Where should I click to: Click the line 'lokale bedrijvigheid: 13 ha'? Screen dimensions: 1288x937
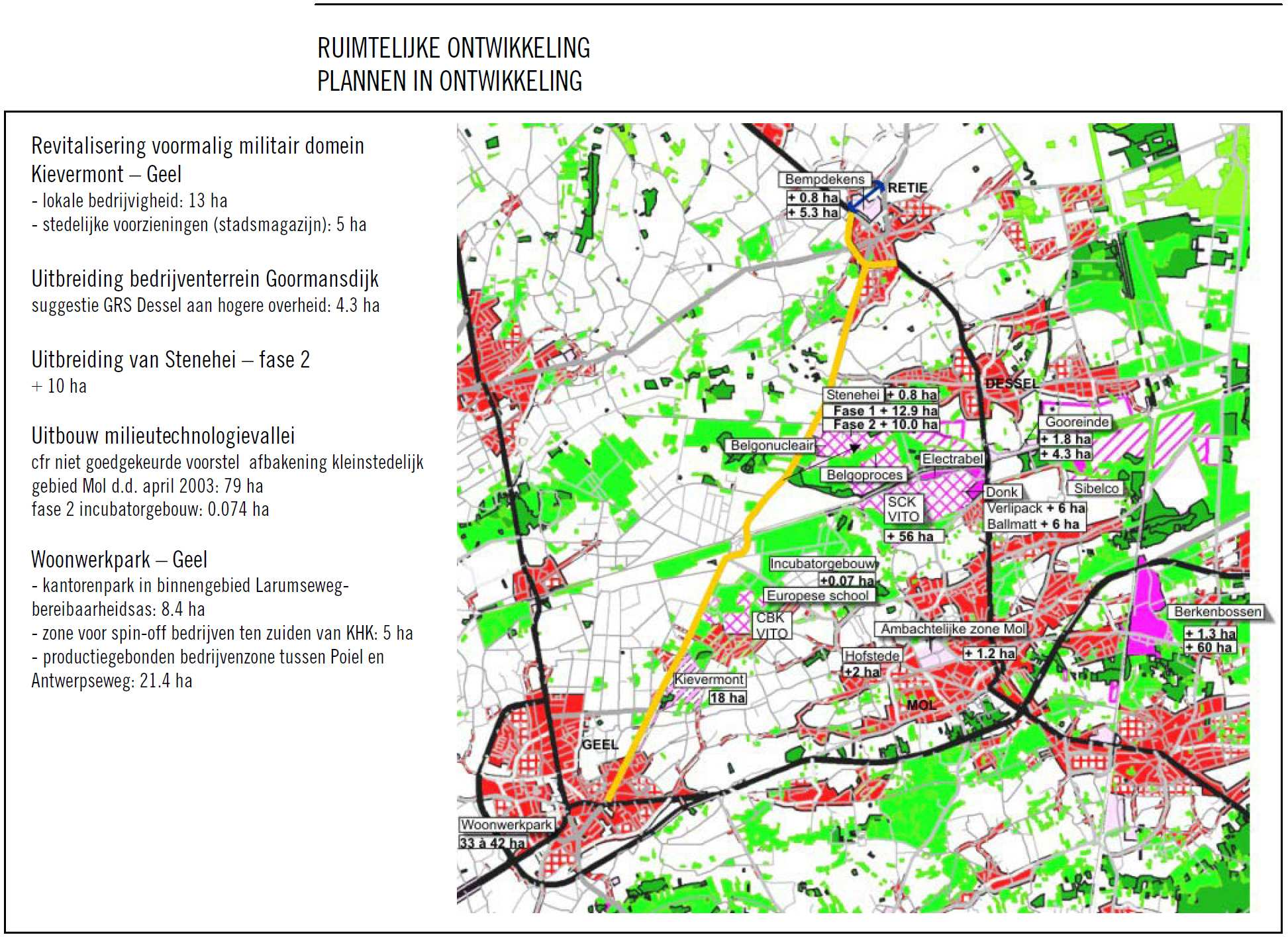point(129,201)
